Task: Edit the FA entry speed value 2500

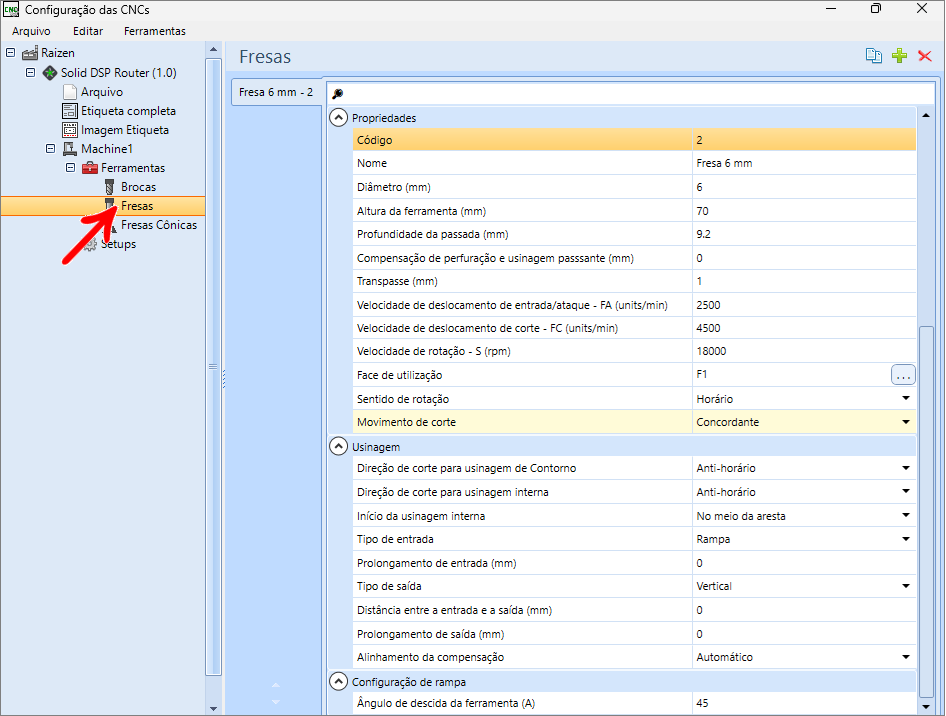Action: click(804, 305)
